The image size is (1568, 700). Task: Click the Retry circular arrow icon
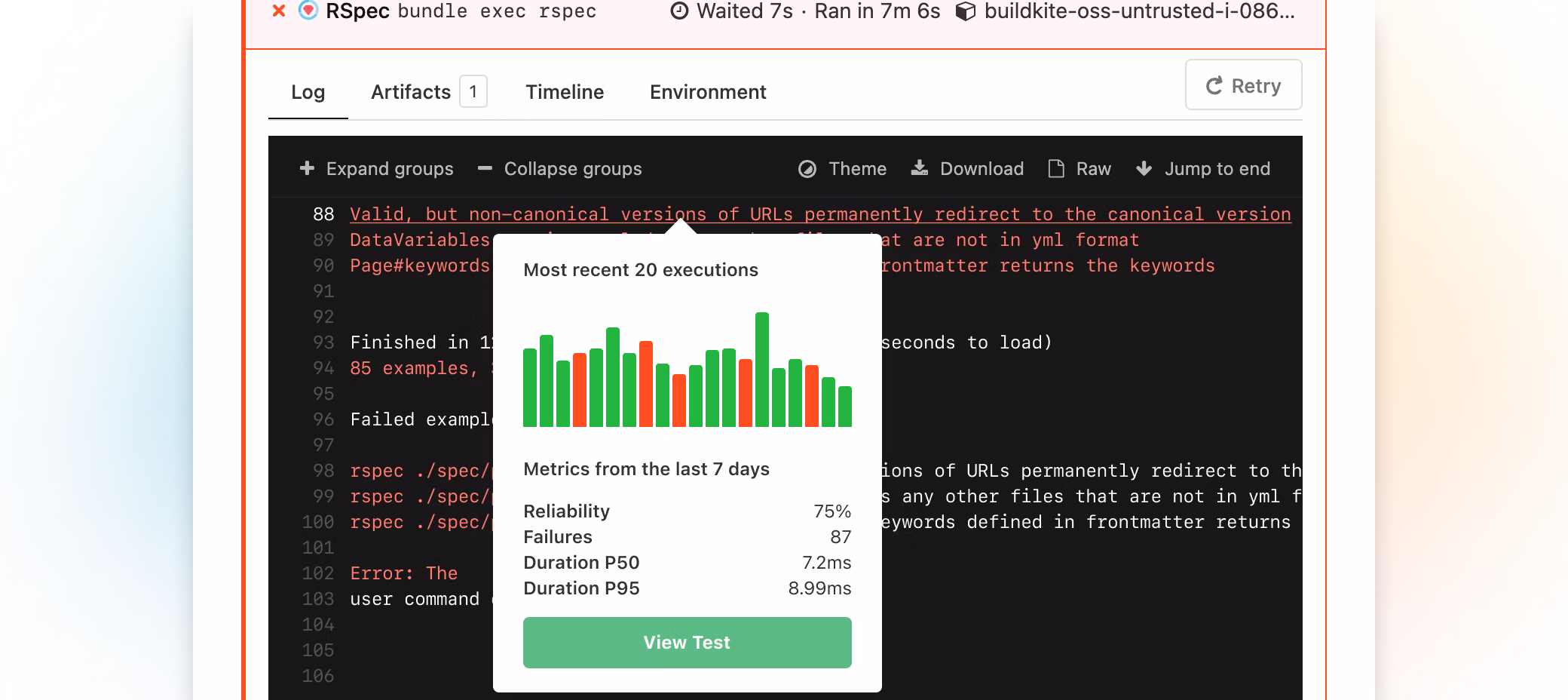1214,86
